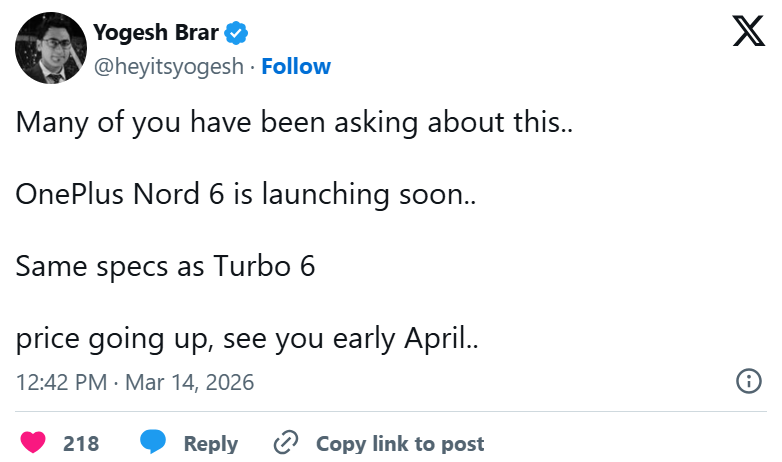Click the "Many of you" opening line
This screenshot has height=462, width=782.
coord(90,124)
